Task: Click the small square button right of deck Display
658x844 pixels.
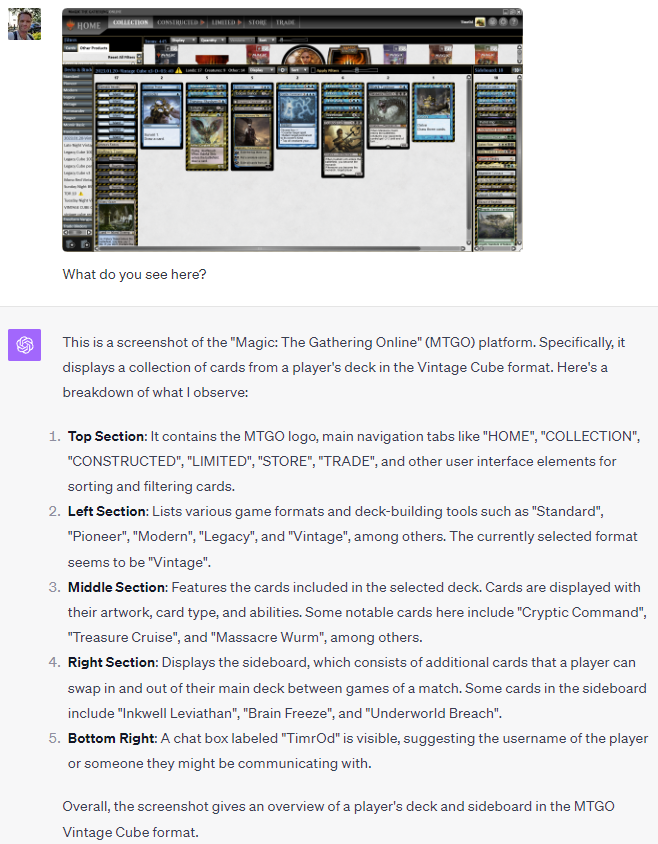Action: (282, 70)
